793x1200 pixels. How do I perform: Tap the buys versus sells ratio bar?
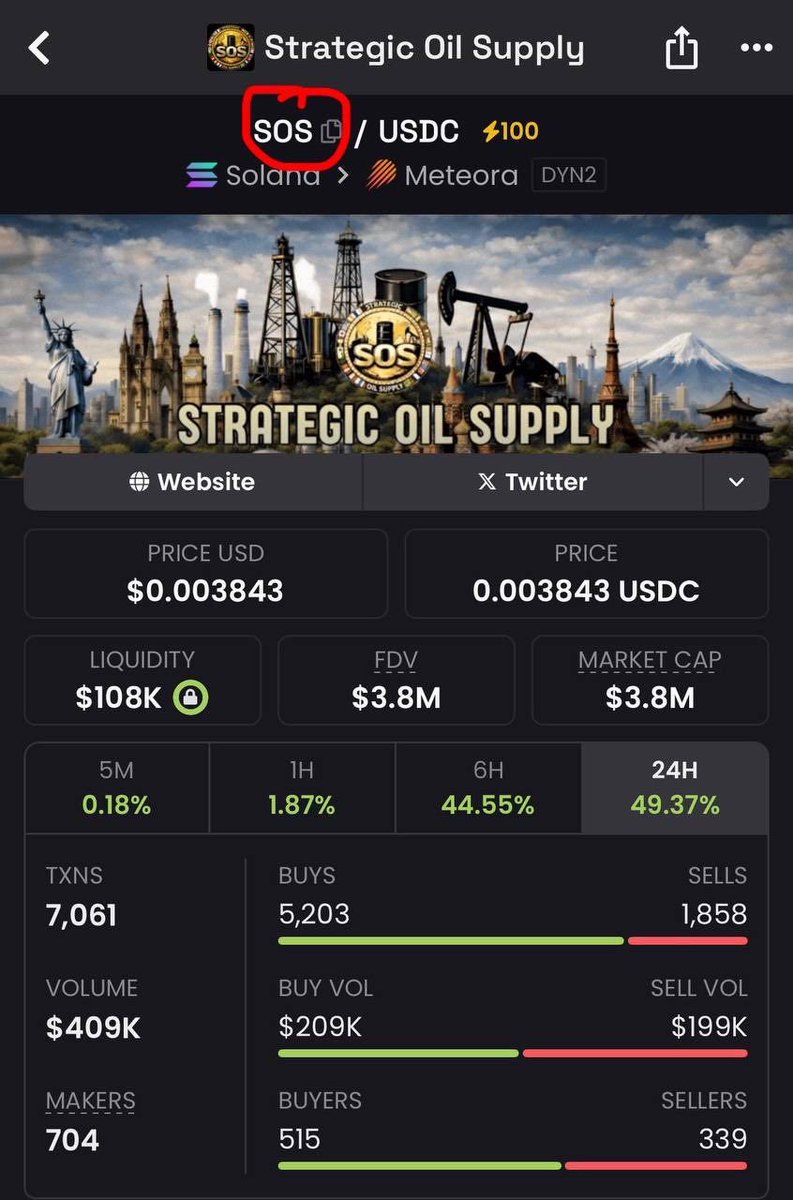click(512, 941)
